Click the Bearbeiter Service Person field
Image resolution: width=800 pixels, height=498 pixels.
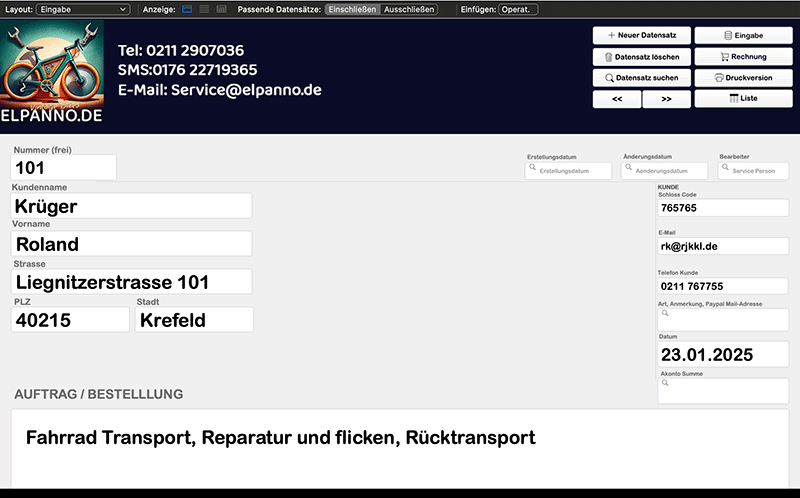753,171
